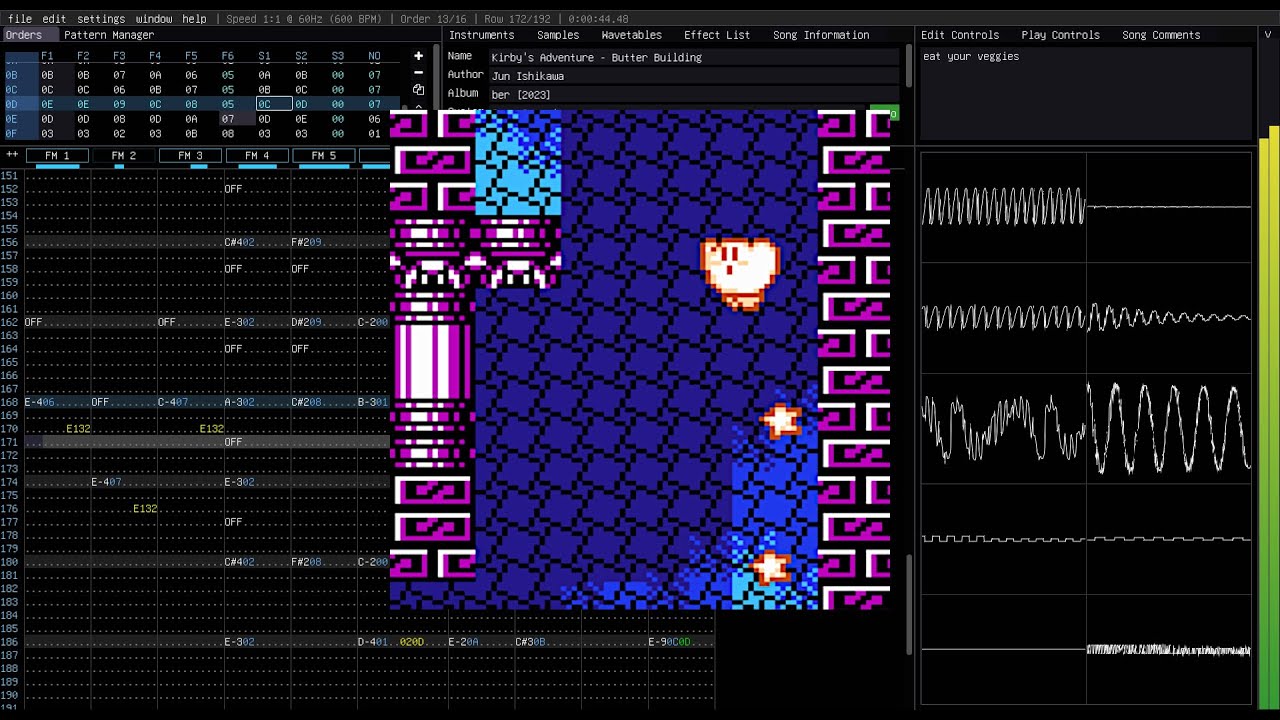Select note F#209 on row 156
This screenshot has height=720, width=1280.
(306, 242)
